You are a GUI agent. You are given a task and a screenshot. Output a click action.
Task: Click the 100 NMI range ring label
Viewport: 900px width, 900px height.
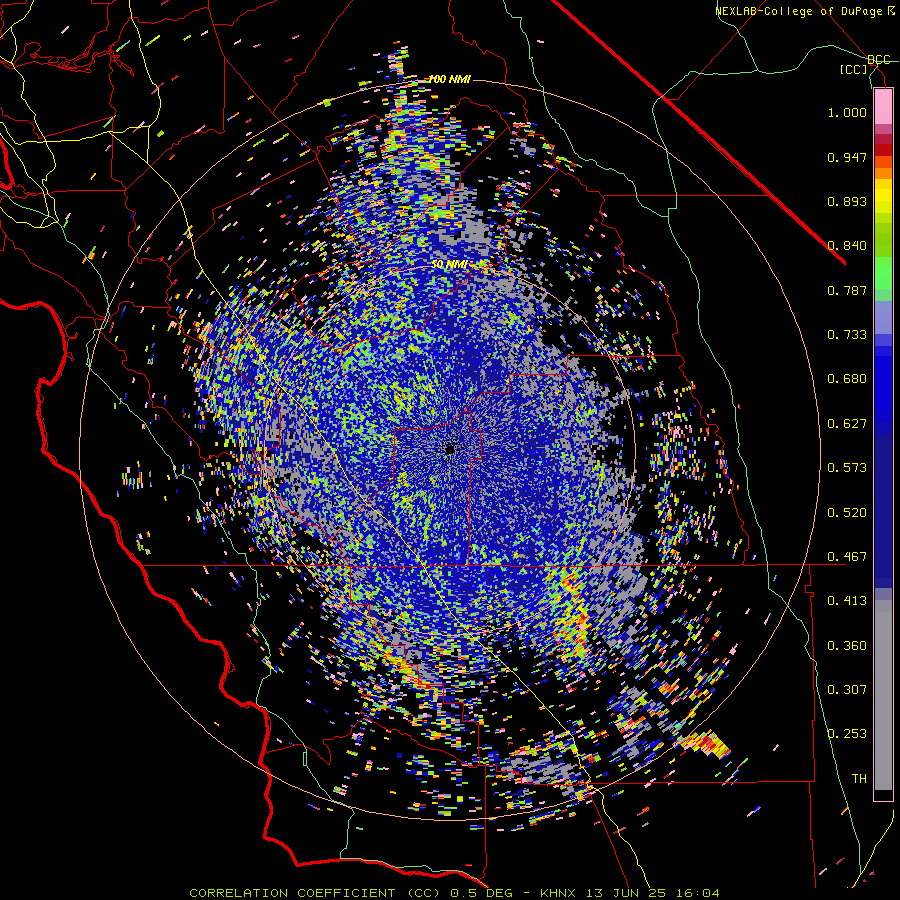[x=449, y=79]
